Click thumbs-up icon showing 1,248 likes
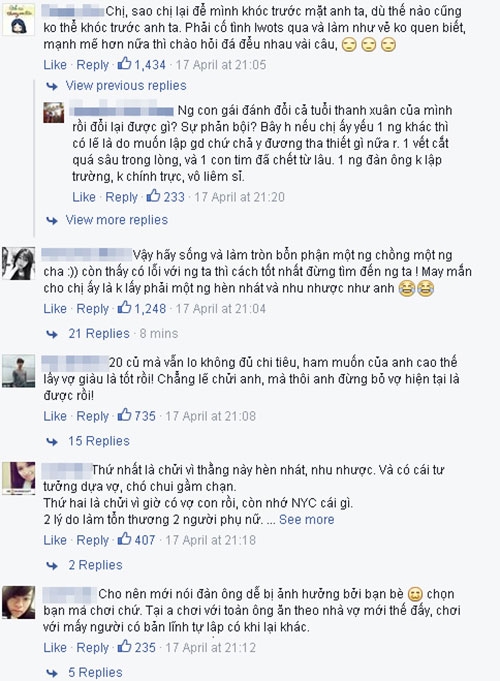Viewport: 500px width, 681px height. point(124,308)
